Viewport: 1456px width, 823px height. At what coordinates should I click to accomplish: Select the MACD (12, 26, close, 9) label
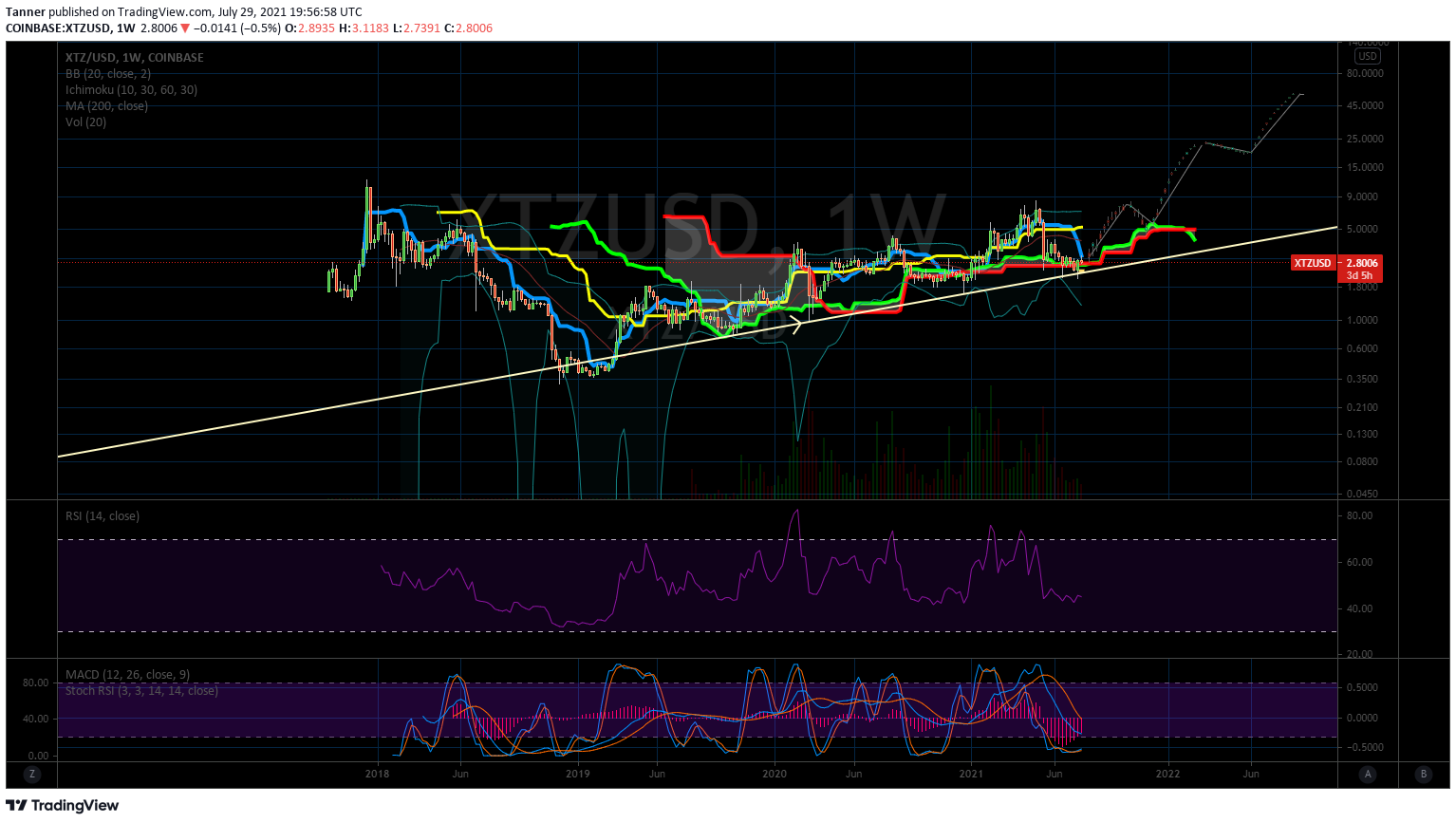pyautogui.click(x=127, y=675)
